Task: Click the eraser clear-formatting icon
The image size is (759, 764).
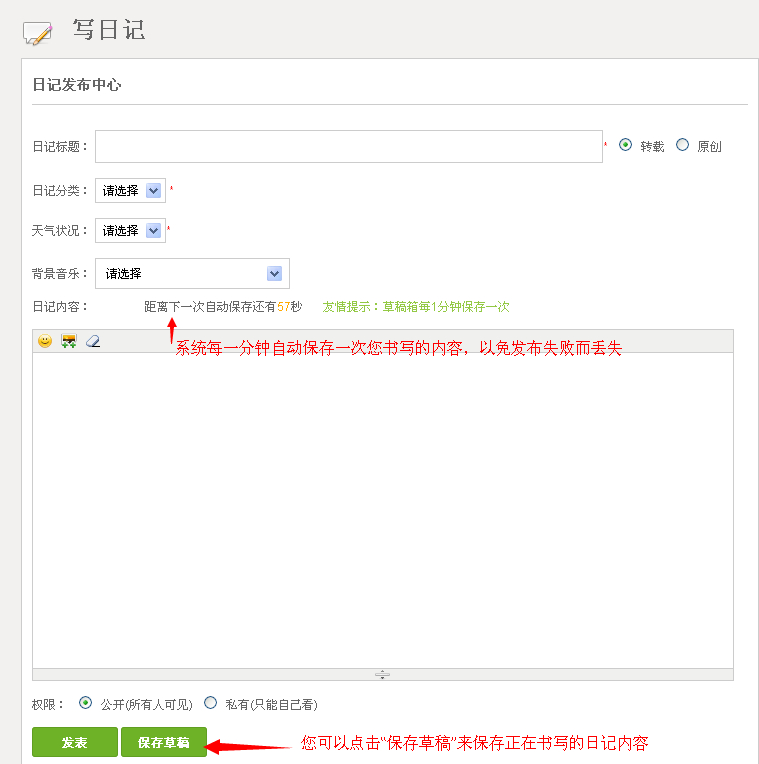Action: coord(93,342)
